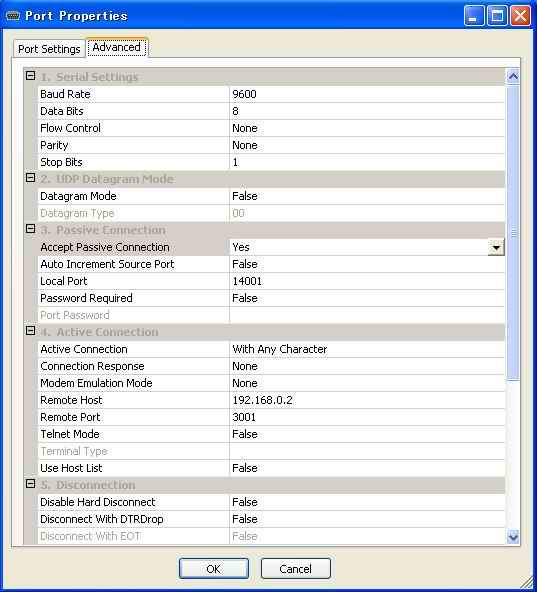Switch to the Port Settings tab
Screen dimensions: 537x592
pyautogui.click(x=49, y=49)
